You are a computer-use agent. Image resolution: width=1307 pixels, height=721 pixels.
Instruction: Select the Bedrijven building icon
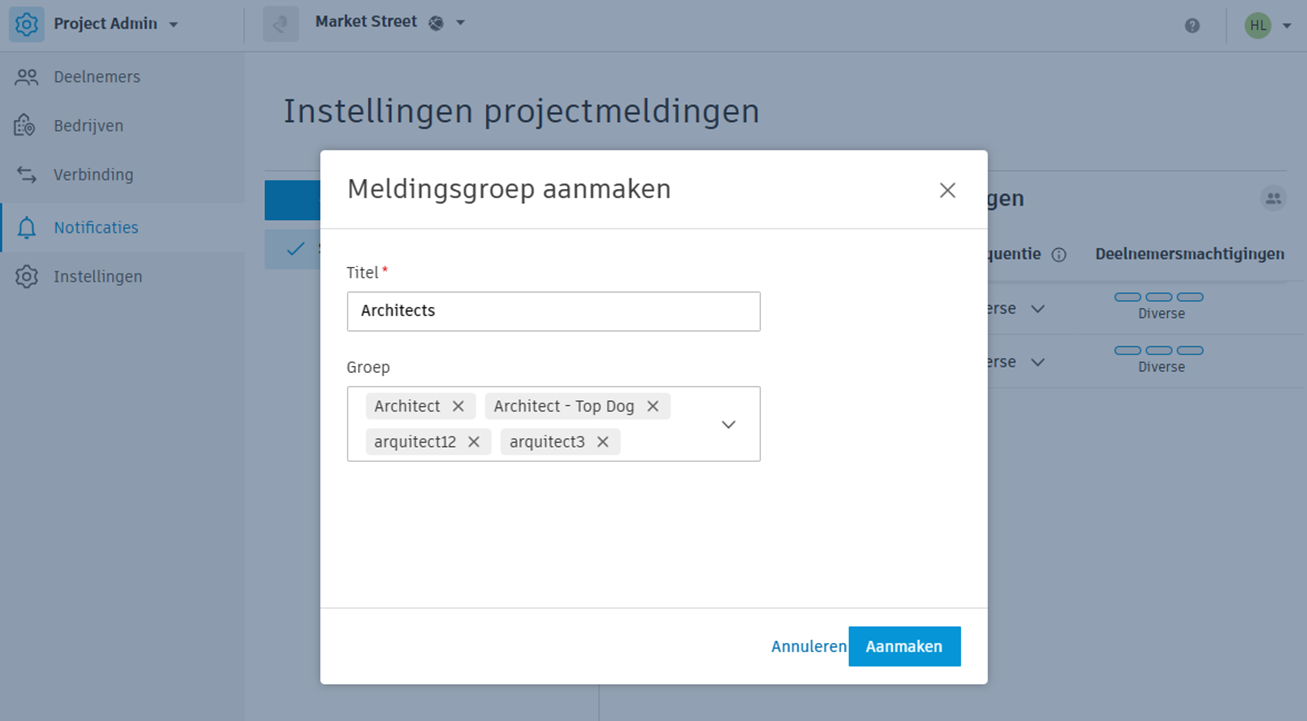click(25, 125)
